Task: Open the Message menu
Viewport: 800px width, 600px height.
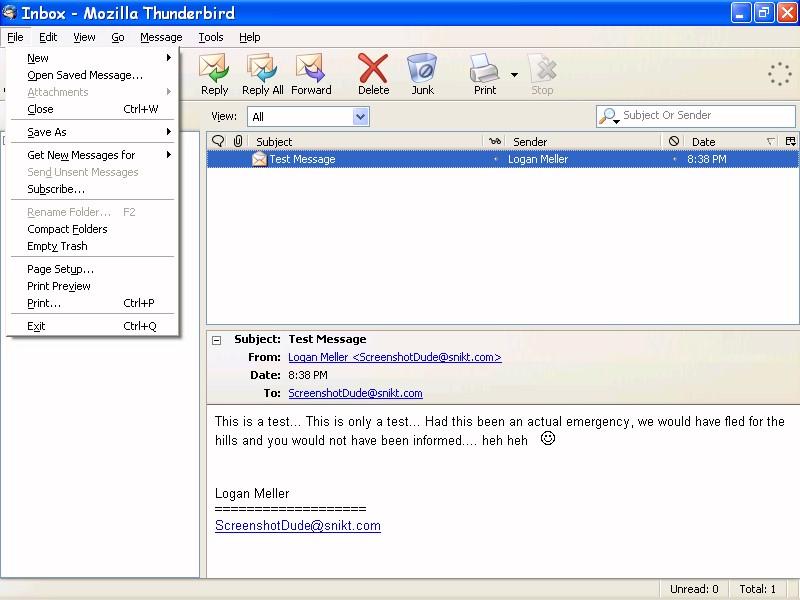Action: (161, 37)
